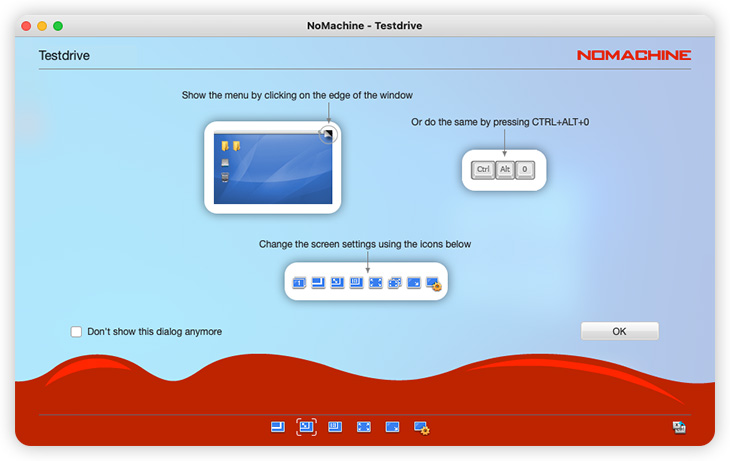730x461 pixels.
Task: Click the first icon in the illustrated icon strip
Action: coord(298,284)
